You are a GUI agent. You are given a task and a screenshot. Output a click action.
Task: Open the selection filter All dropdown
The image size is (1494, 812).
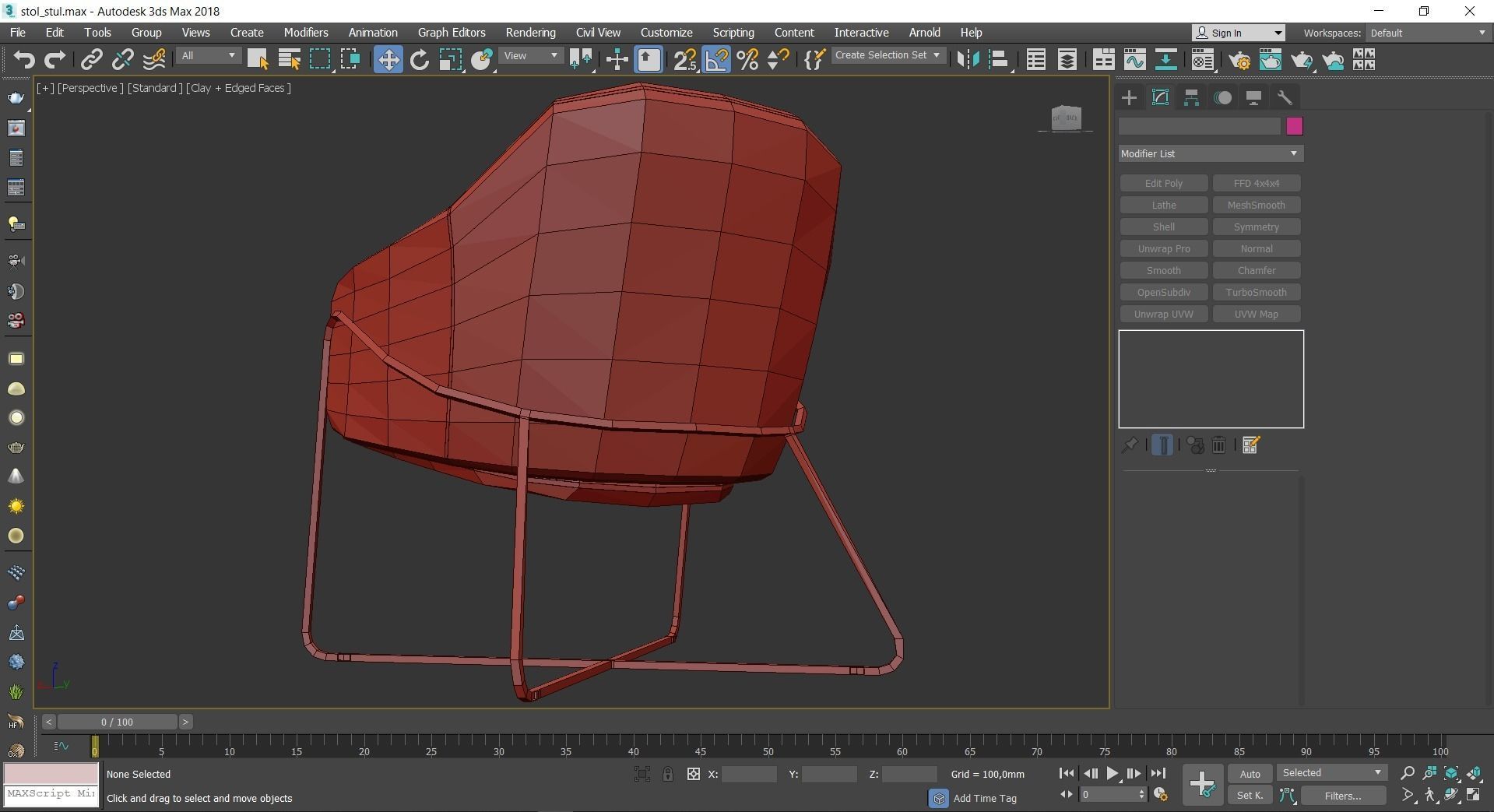click(x=209, y=55)
